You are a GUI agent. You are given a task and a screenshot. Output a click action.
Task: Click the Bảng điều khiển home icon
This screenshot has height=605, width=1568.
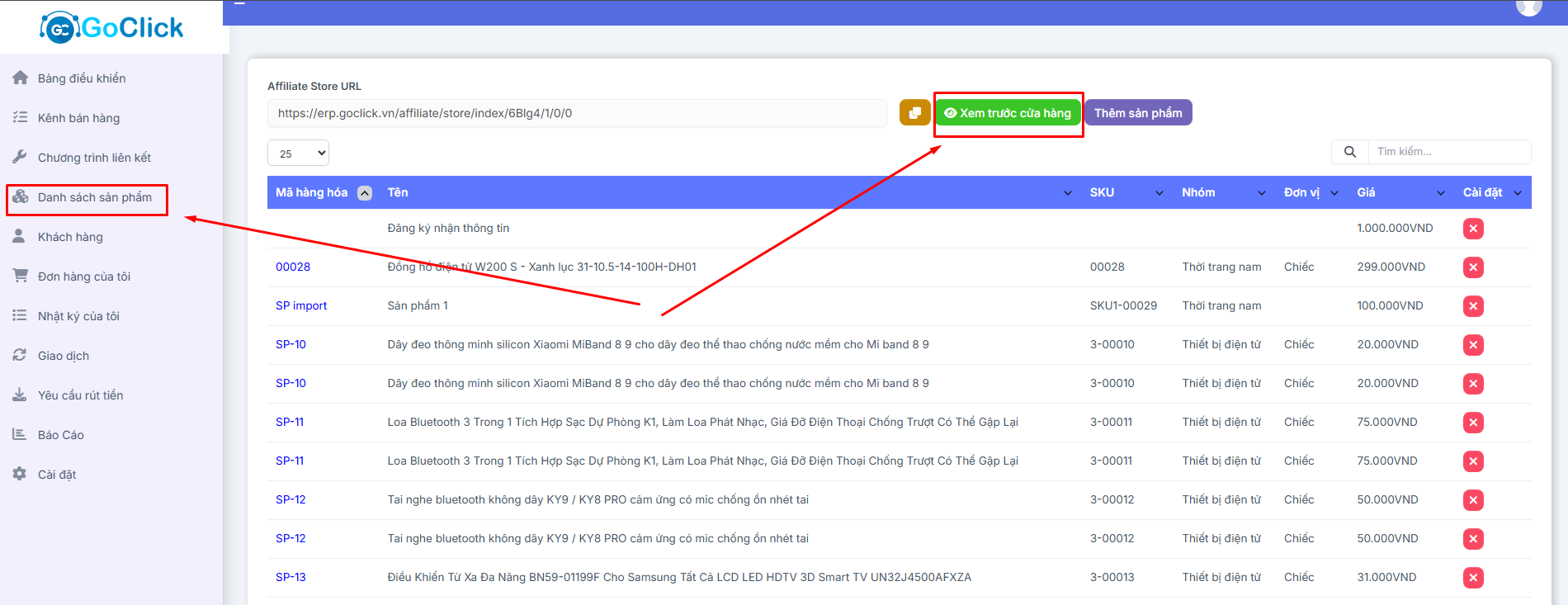20,78
